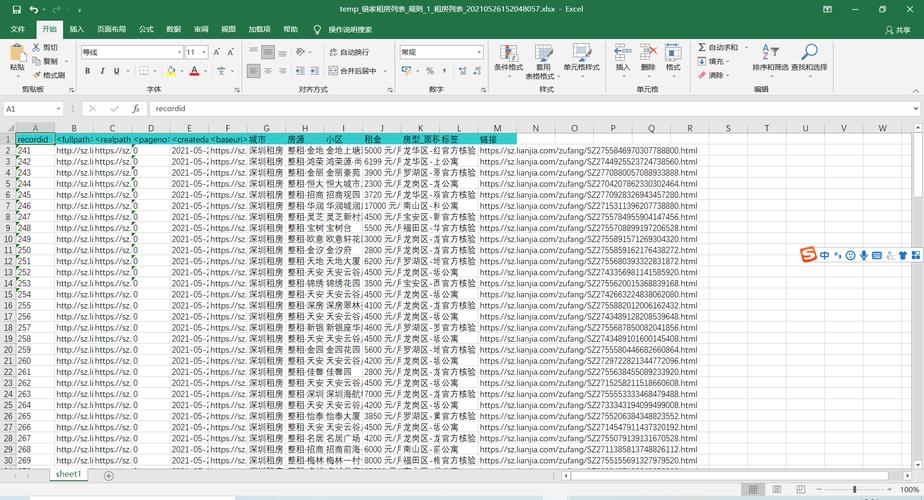Click the Paste (粘贴) clipboard icon
Viewport: 924px width, 500px height.
[17, 53]
